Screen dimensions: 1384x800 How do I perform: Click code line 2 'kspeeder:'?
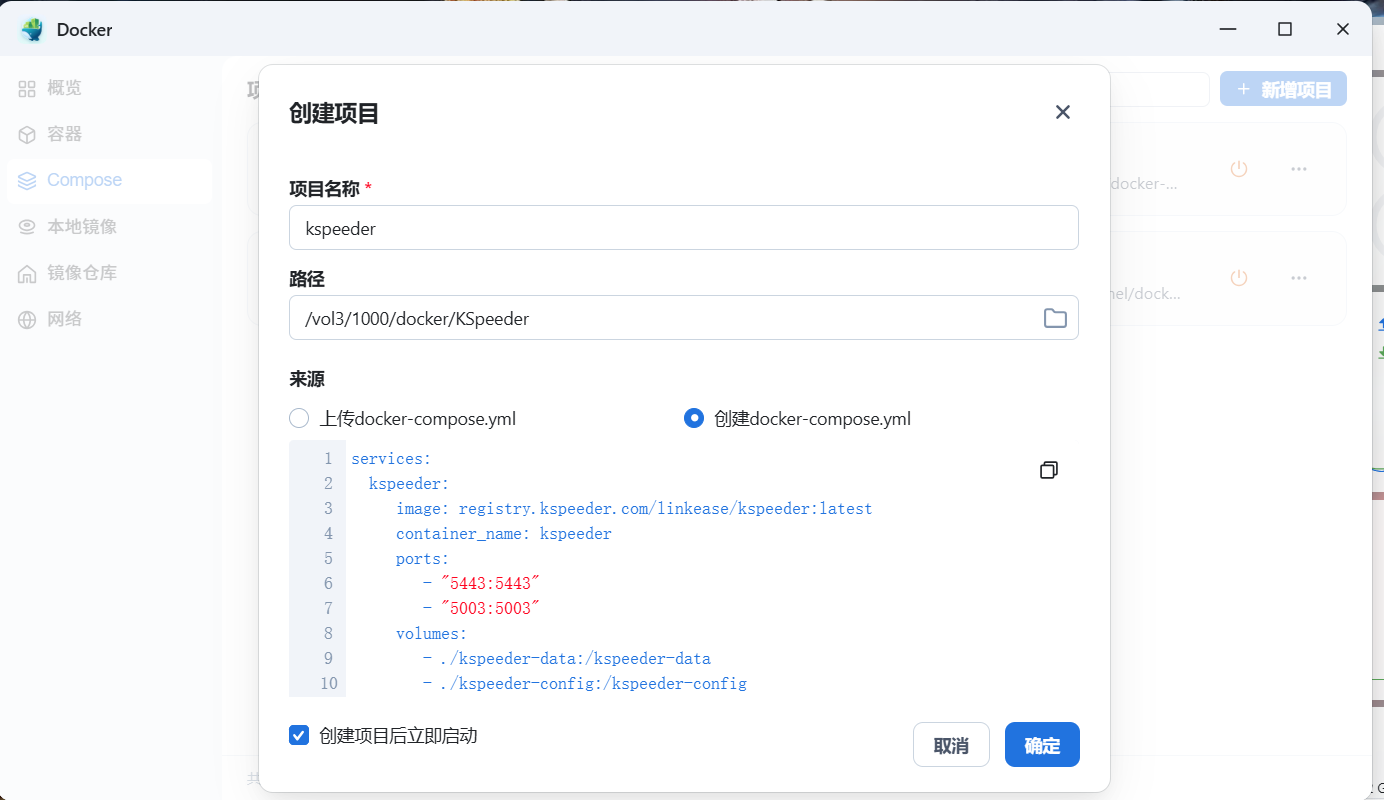click(x=409, y=484)
